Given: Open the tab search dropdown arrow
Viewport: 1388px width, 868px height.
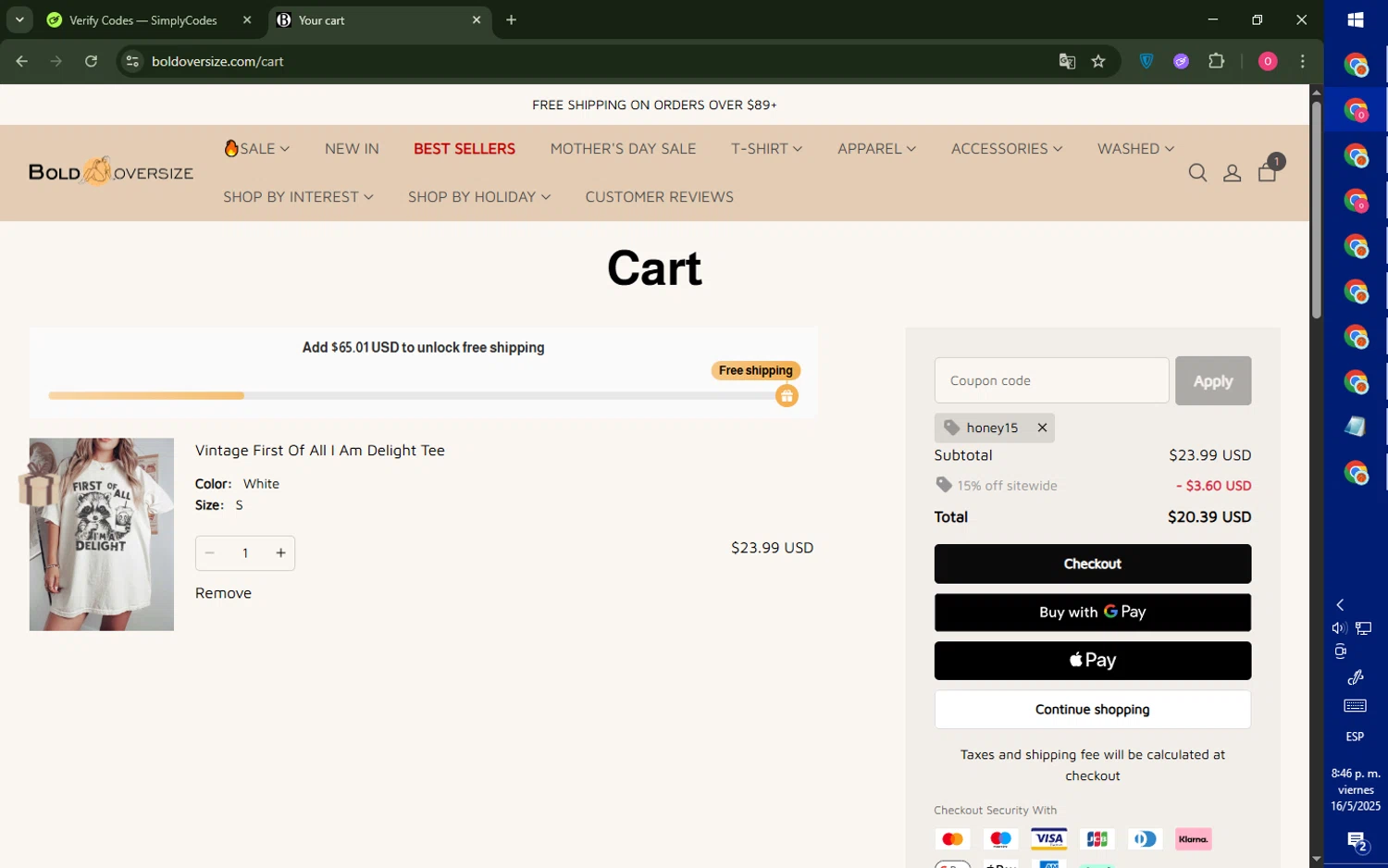Looking at the screenshot, I should (x=19, y=19).
